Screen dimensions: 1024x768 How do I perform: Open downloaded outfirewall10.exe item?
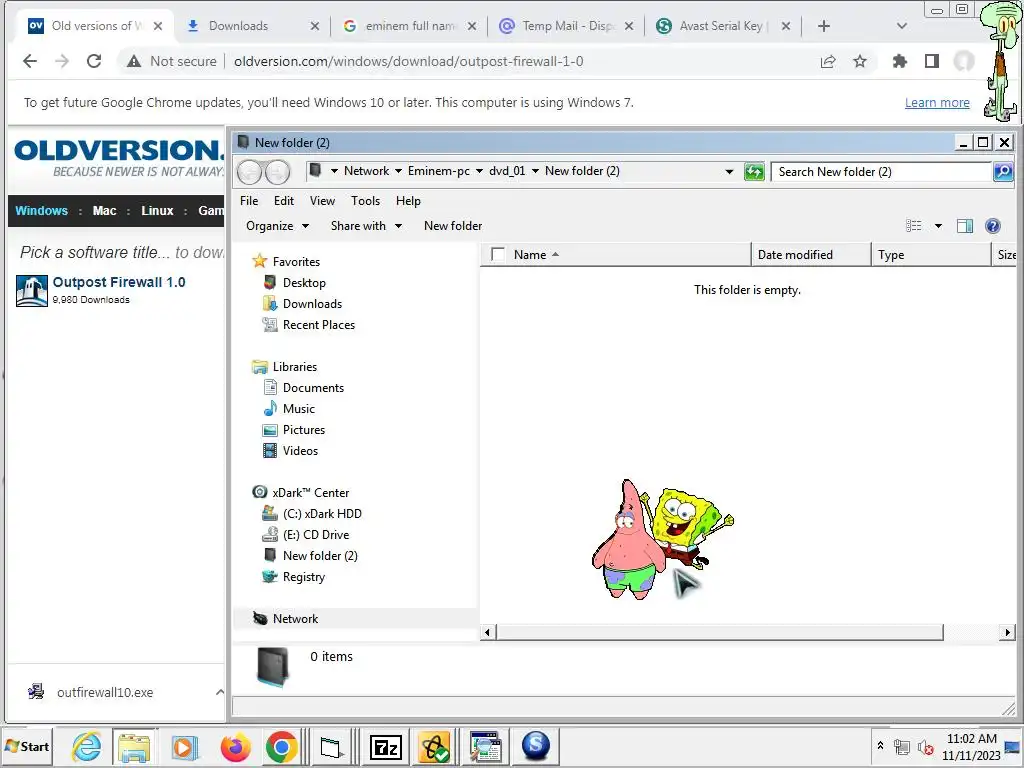[104, 692]
